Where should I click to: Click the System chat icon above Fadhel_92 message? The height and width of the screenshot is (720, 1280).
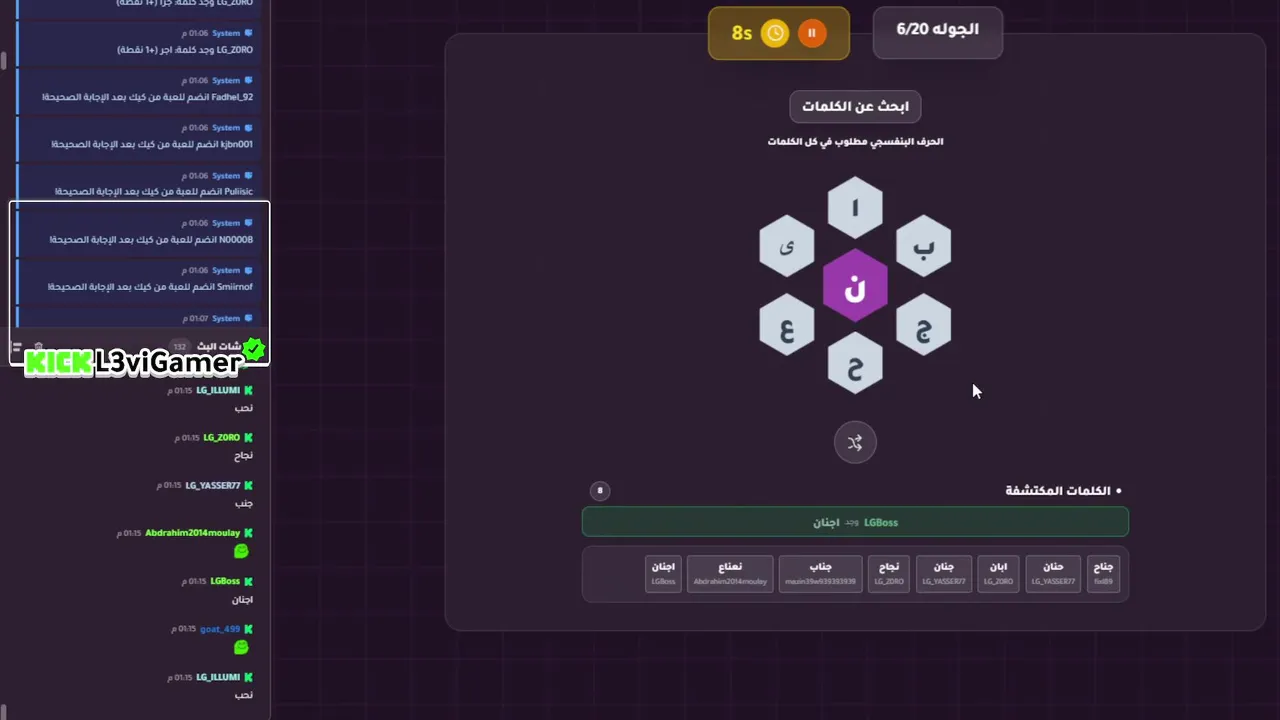[x=249, y=80]
